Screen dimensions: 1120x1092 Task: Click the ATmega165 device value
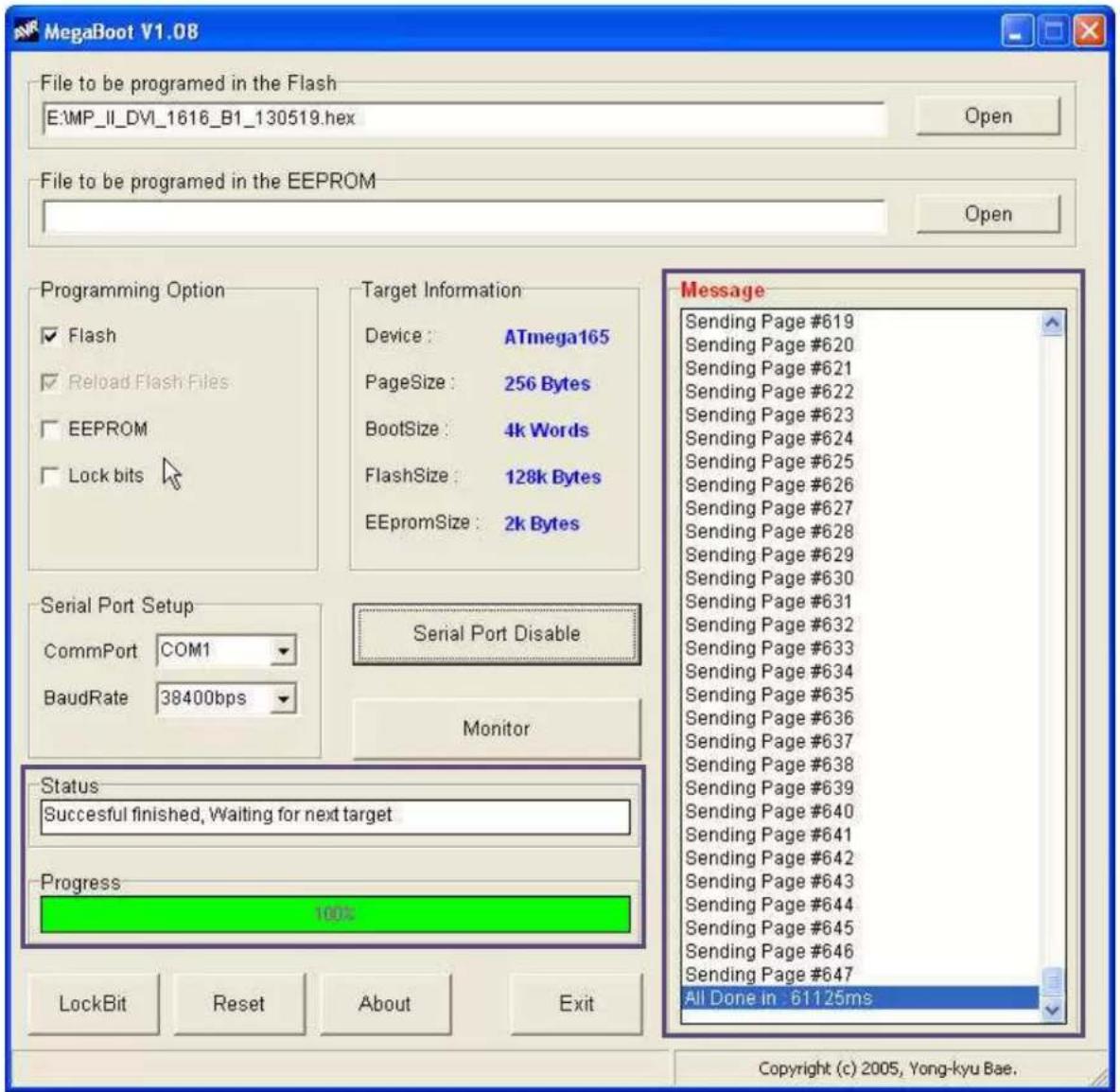[x=556, y=337]
